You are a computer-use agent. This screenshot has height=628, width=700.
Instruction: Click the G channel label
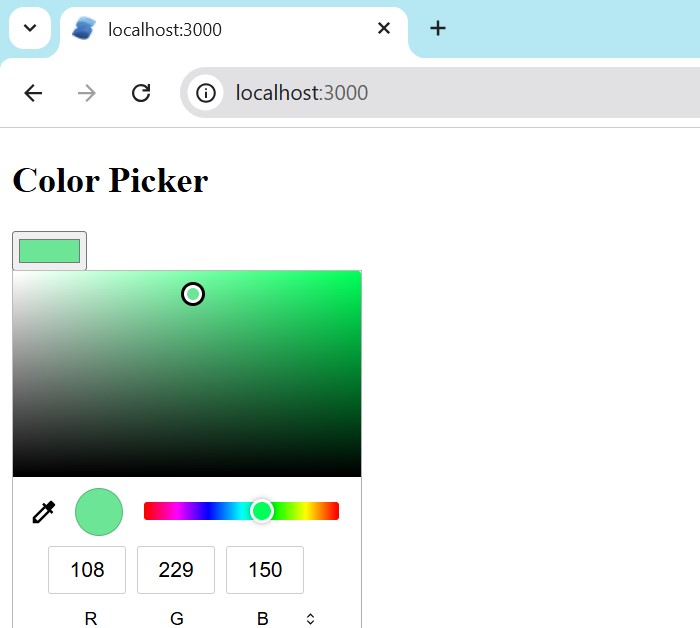[x=177, y=619]
